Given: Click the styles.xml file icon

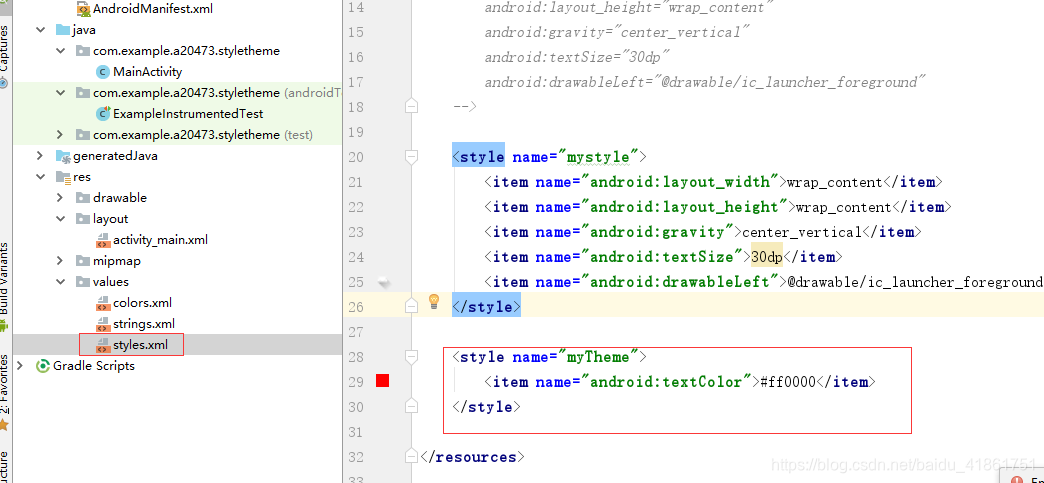Looking at the screenshot, I should 103,345.
